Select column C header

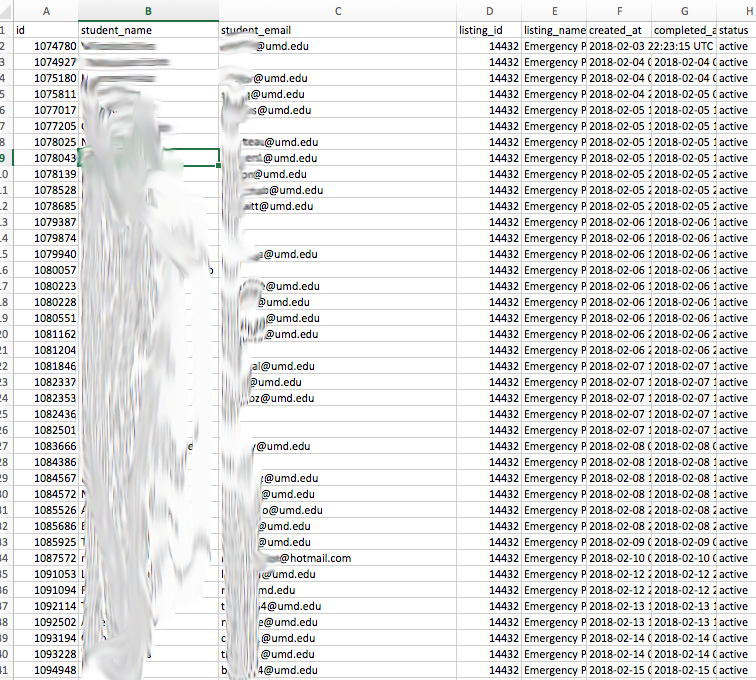coord(338,11)
